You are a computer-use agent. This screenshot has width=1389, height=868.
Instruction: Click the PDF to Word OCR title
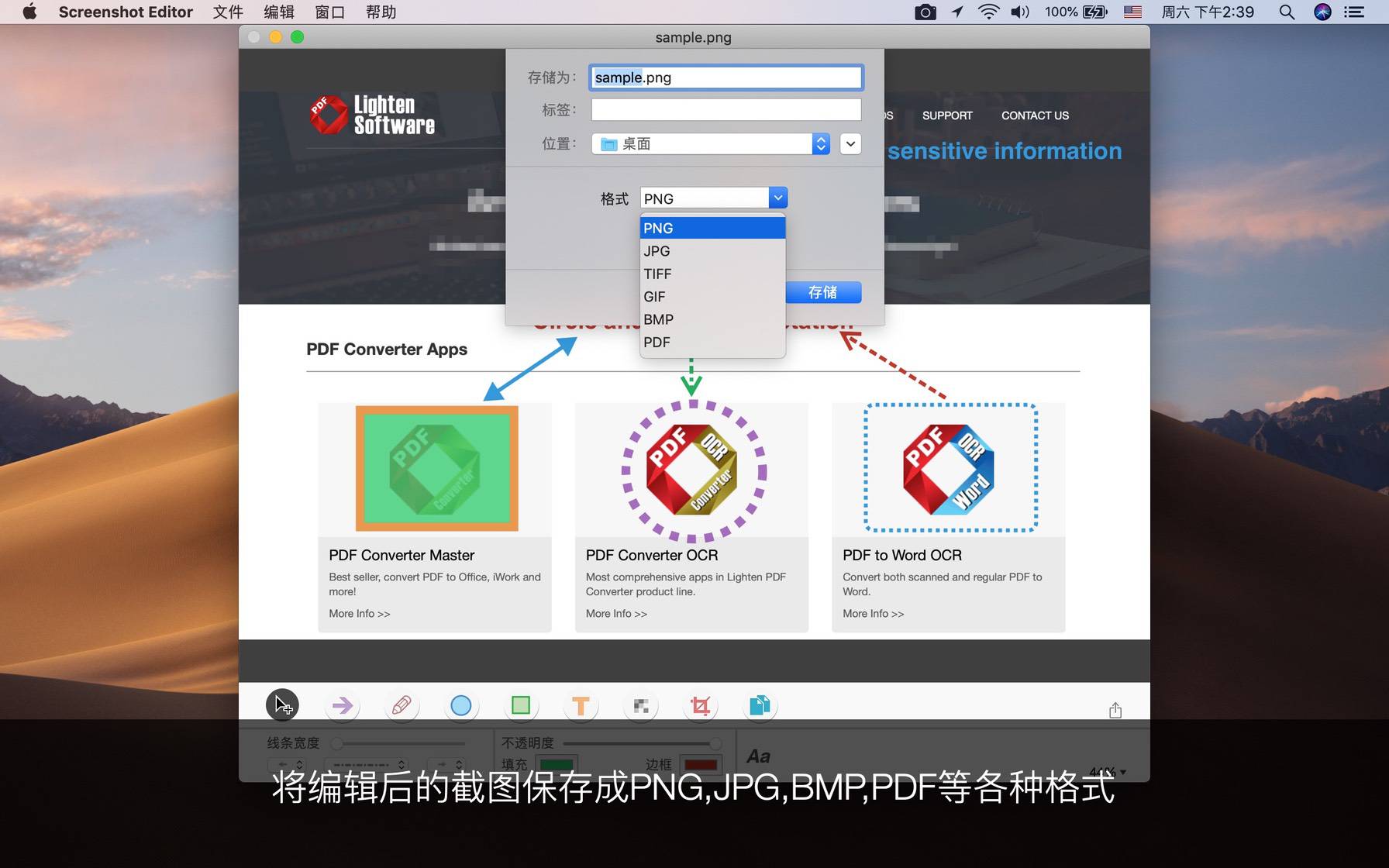tap(902, 555)
